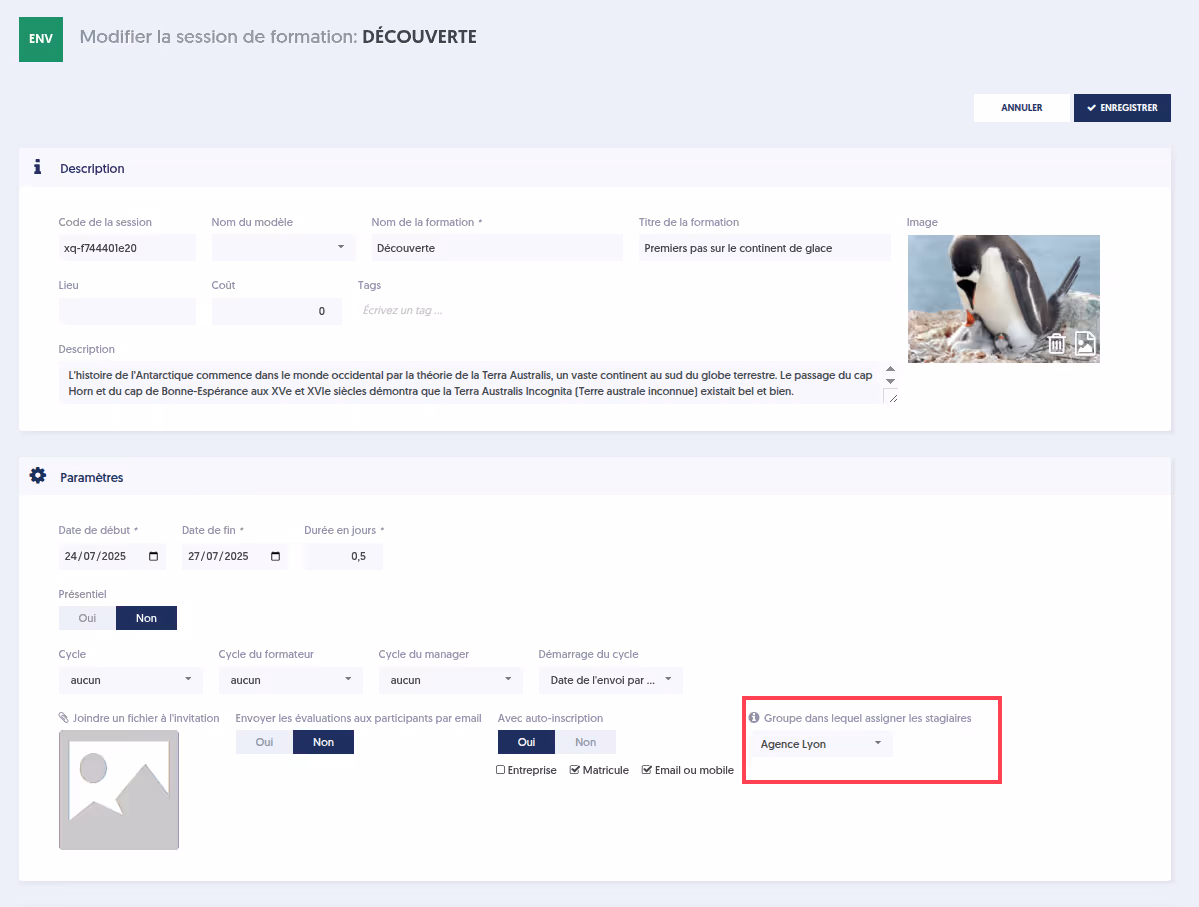Click the paperclip icon for joining a file
Screen dimensions: 1199x907
coord(63,717)
